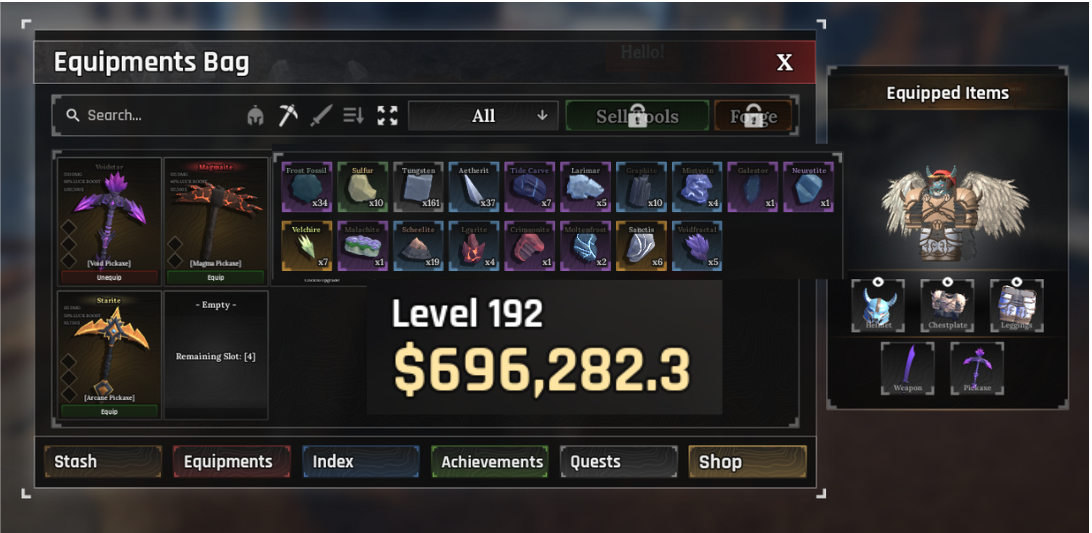Toggle visibility eye on Leggings slot
This screenshot has height=533, width=1092.
point(1017,282)
